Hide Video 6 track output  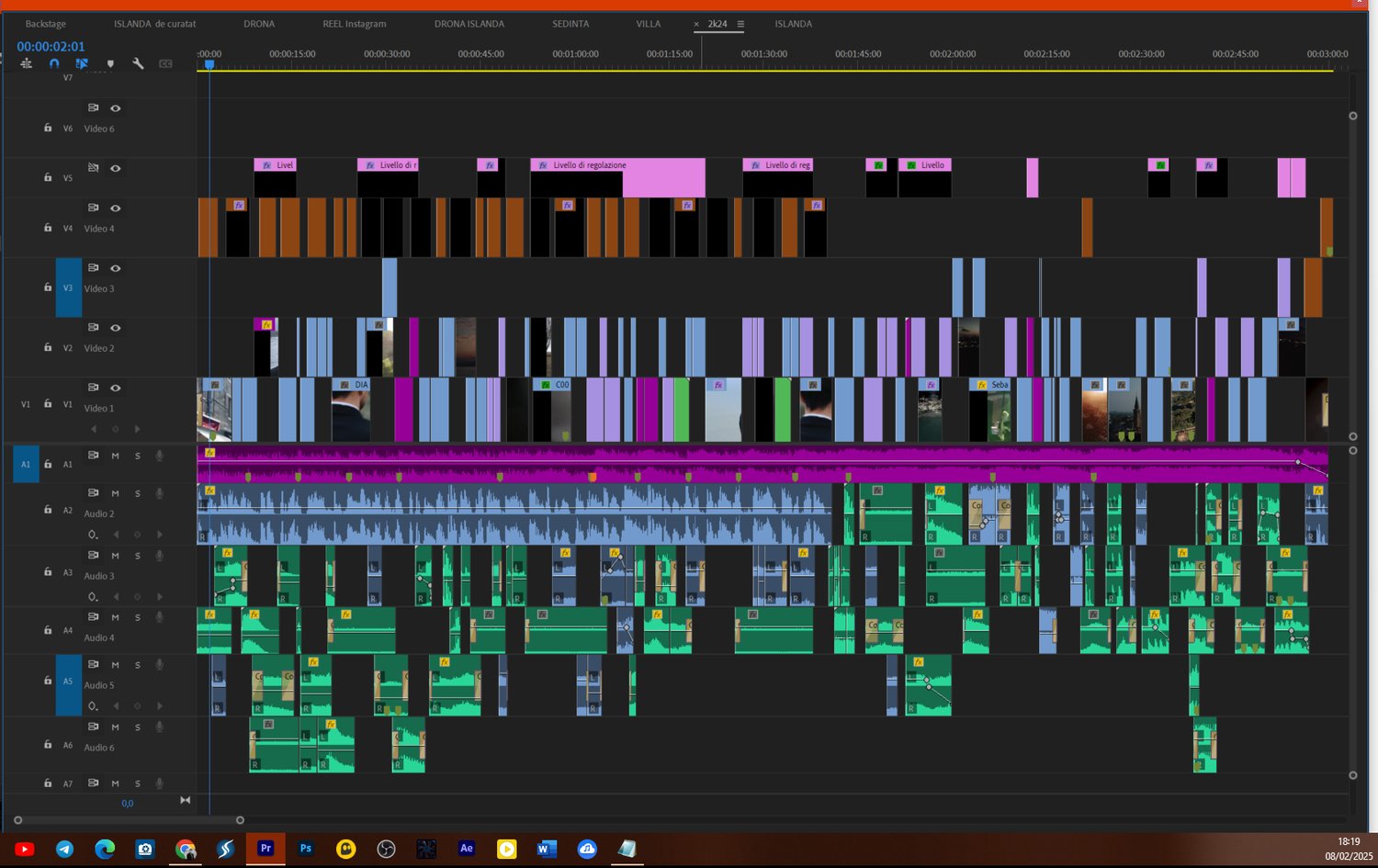(116, 108)
